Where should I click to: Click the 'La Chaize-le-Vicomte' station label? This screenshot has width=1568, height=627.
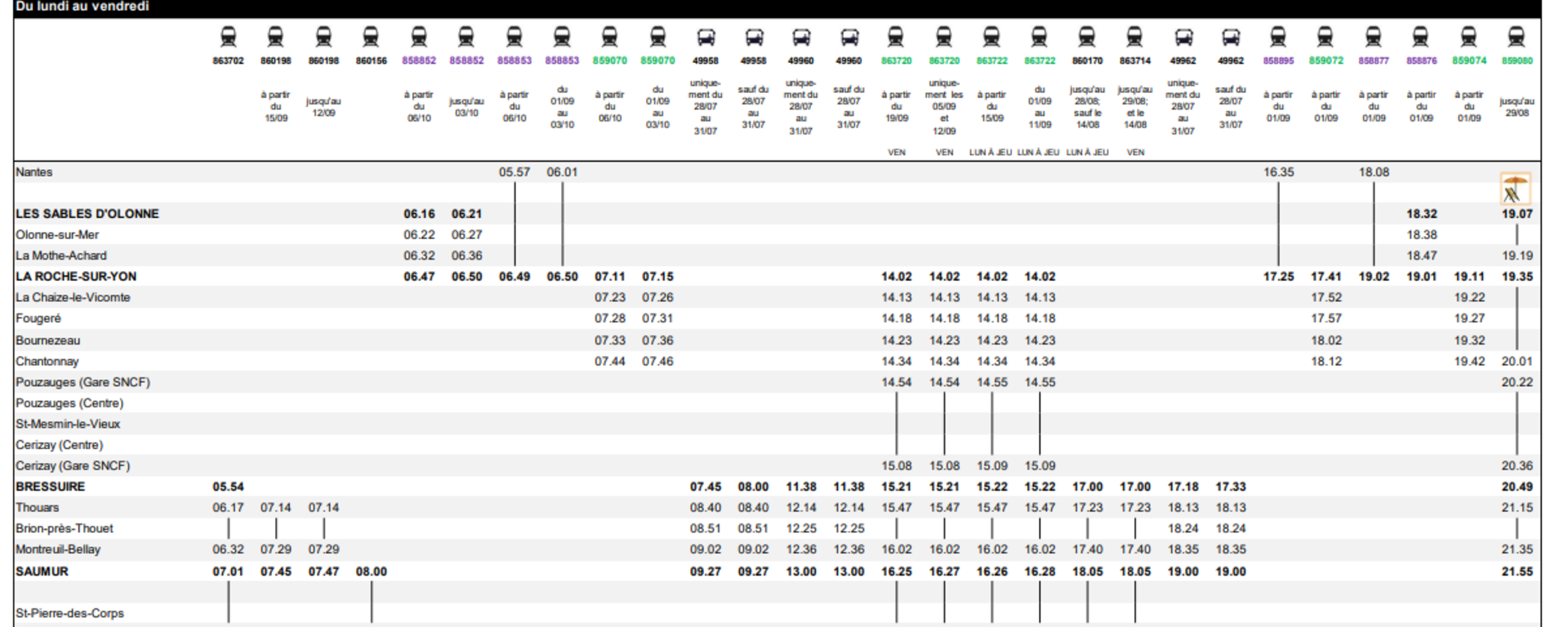click(x=73, y=298)
